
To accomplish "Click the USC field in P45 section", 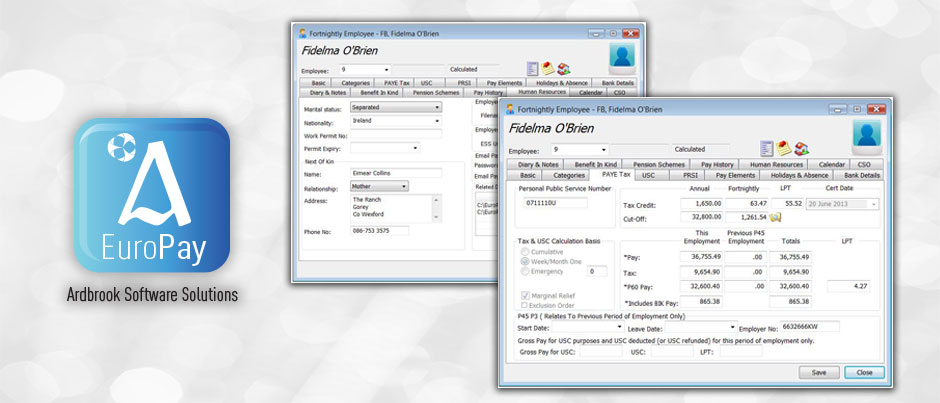I will pos(671,351).
